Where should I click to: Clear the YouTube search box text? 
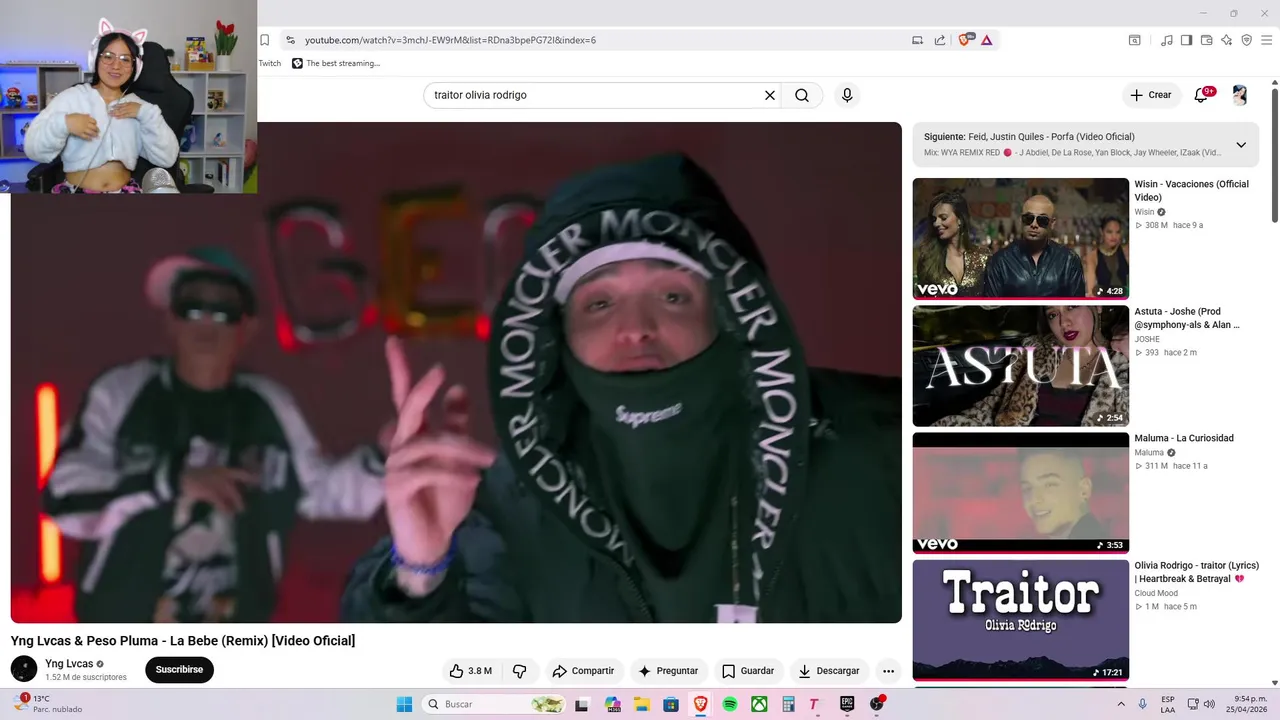click(x=770, y=95)
